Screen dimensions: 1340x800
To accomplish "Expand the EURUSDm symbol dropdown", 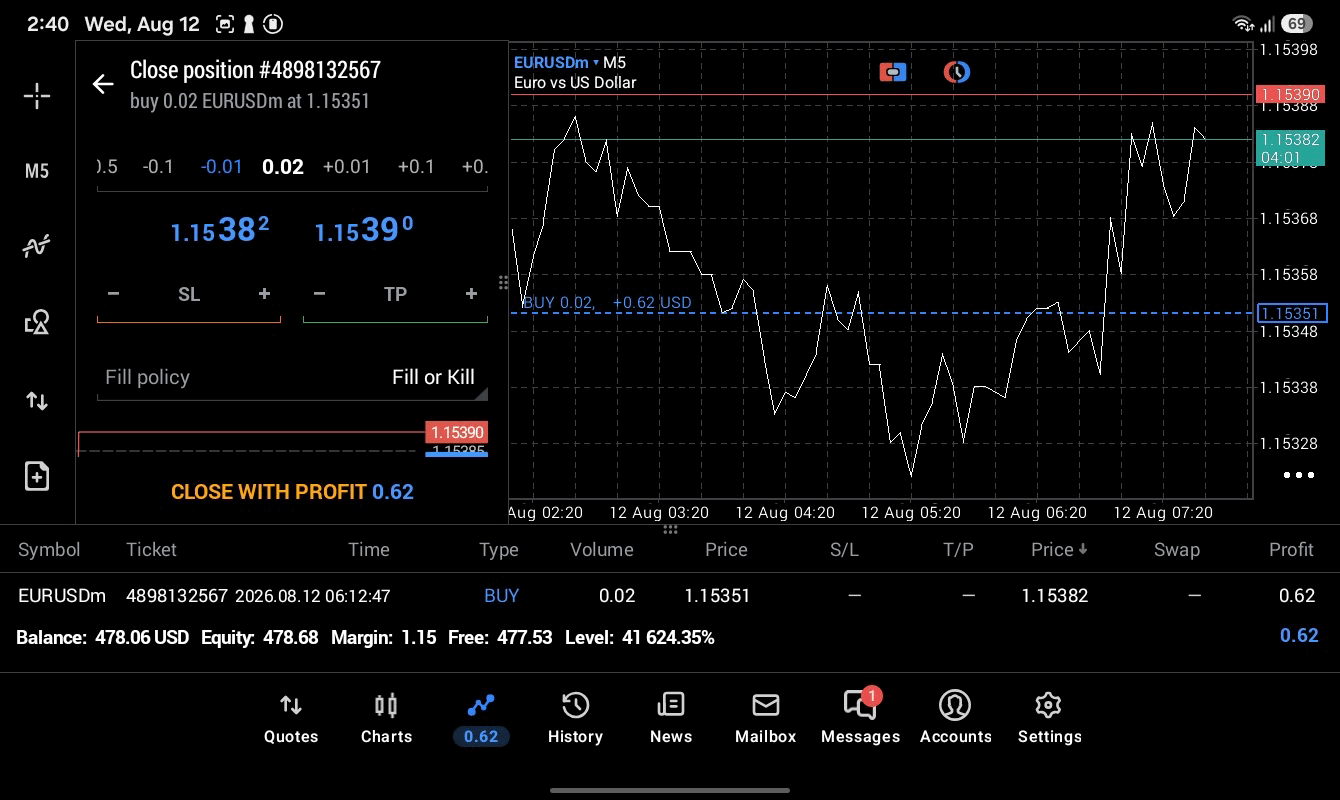I will (x=556, y=62).
